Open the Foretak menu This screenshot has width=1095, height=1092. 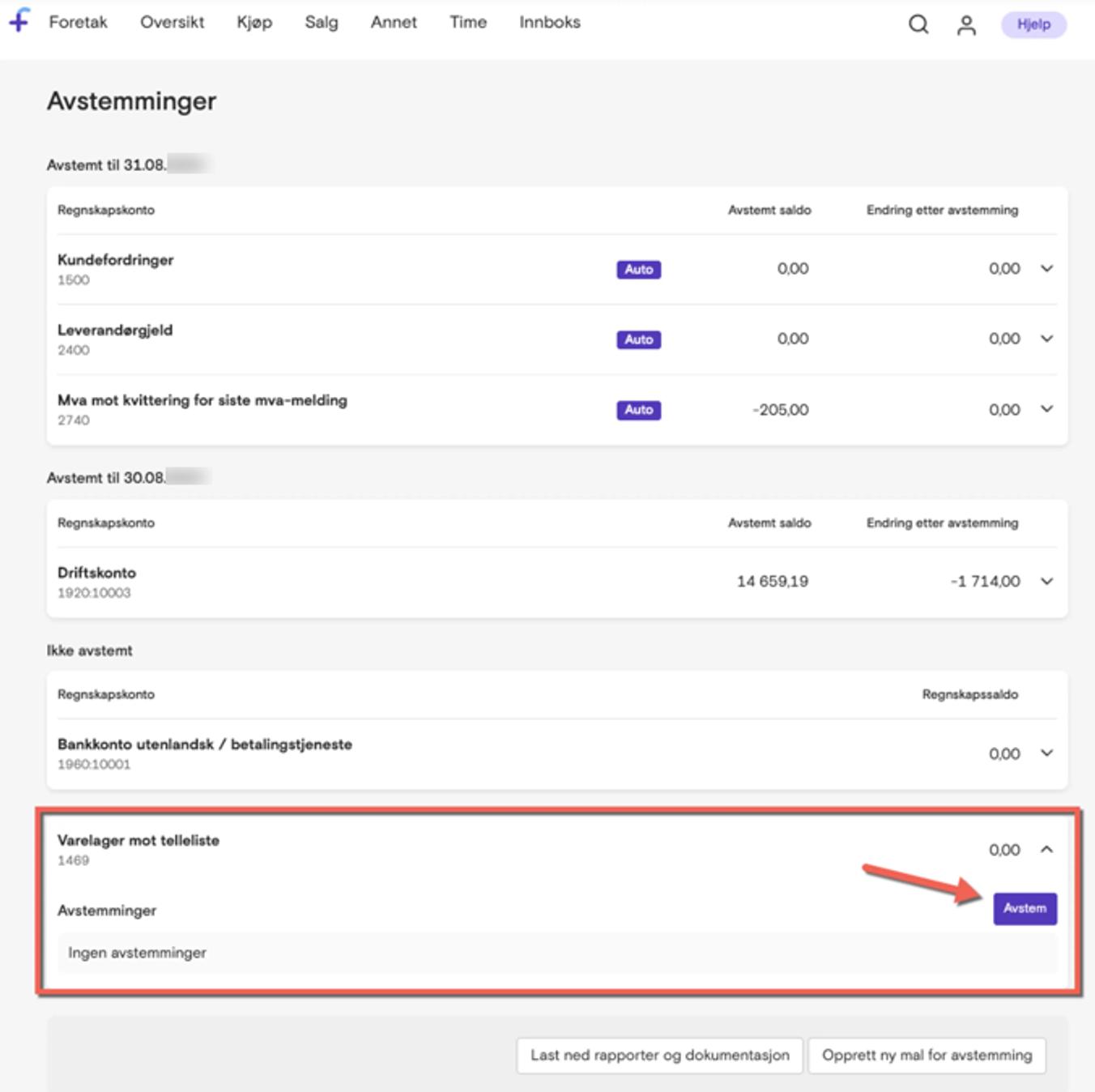click(78, 23)
